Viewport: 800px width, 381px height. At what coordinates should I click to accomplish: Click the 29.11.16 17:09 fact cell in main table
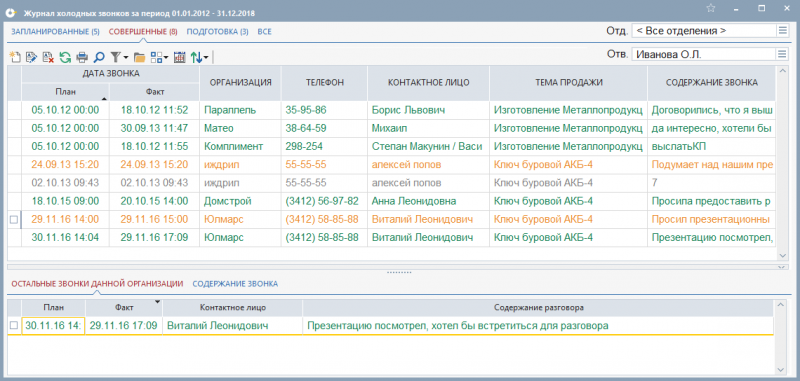[x=154, y=237]
